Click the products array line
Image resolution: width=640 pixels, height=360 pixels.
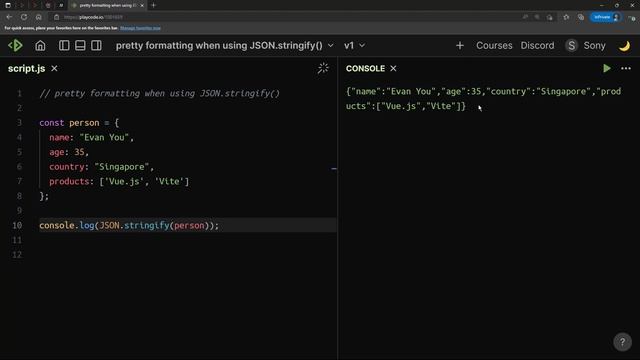tap(119, 181)
